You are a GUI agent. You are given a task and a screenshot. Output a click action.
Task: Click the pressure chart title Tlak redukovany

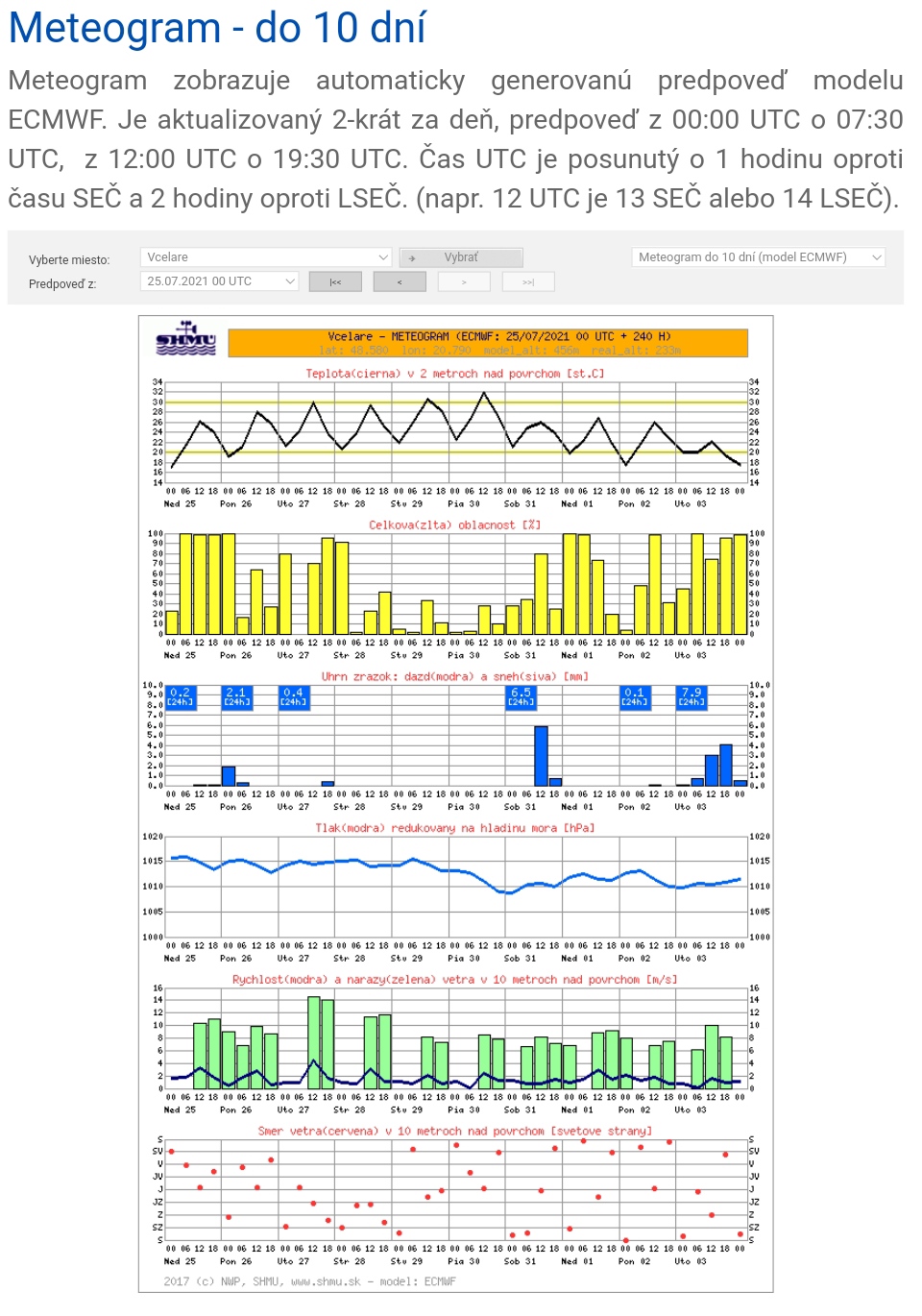[454, 828]
